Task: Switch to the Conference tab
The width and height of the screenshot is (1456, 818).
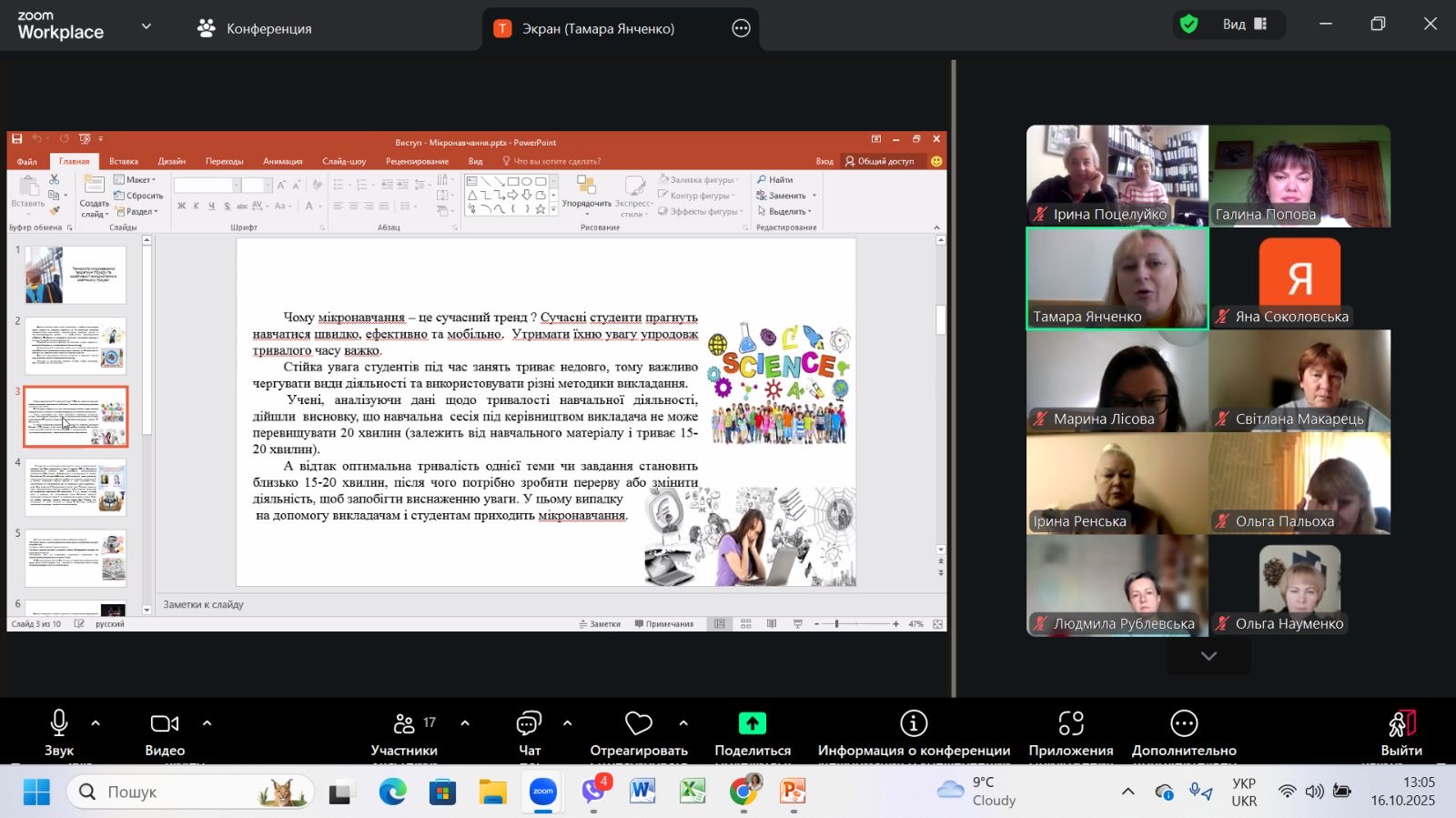Action: pyautogui.click(x=255, y=28)
